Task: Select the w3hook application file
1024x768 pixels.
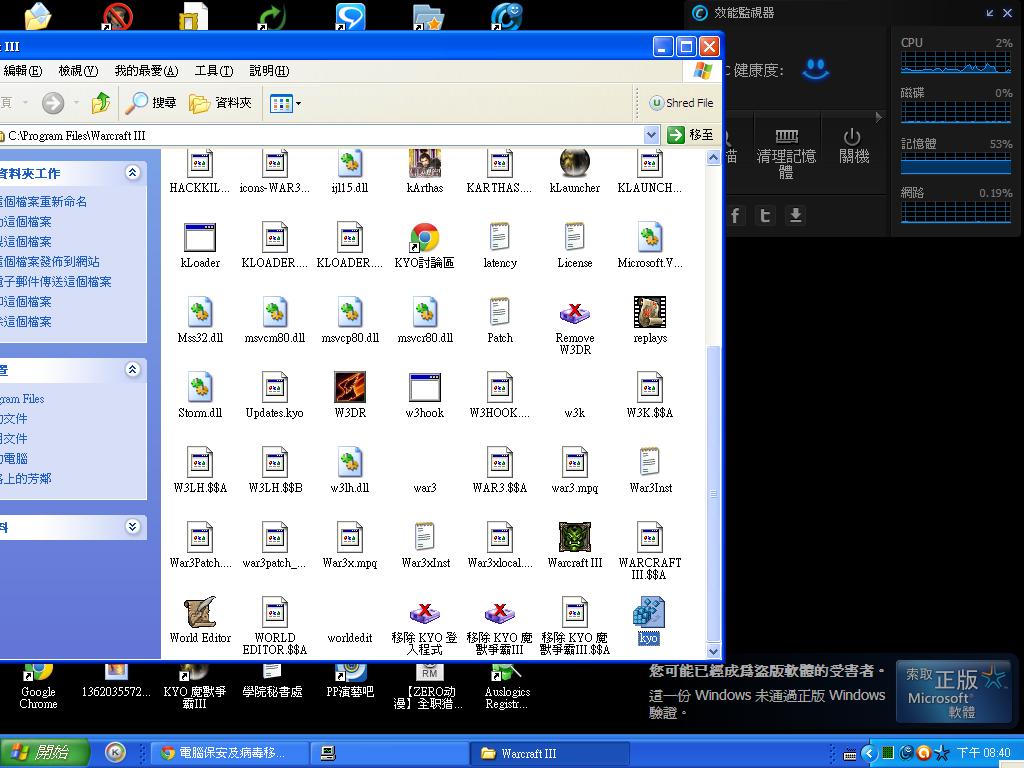Action: click(x=424, y=388)
